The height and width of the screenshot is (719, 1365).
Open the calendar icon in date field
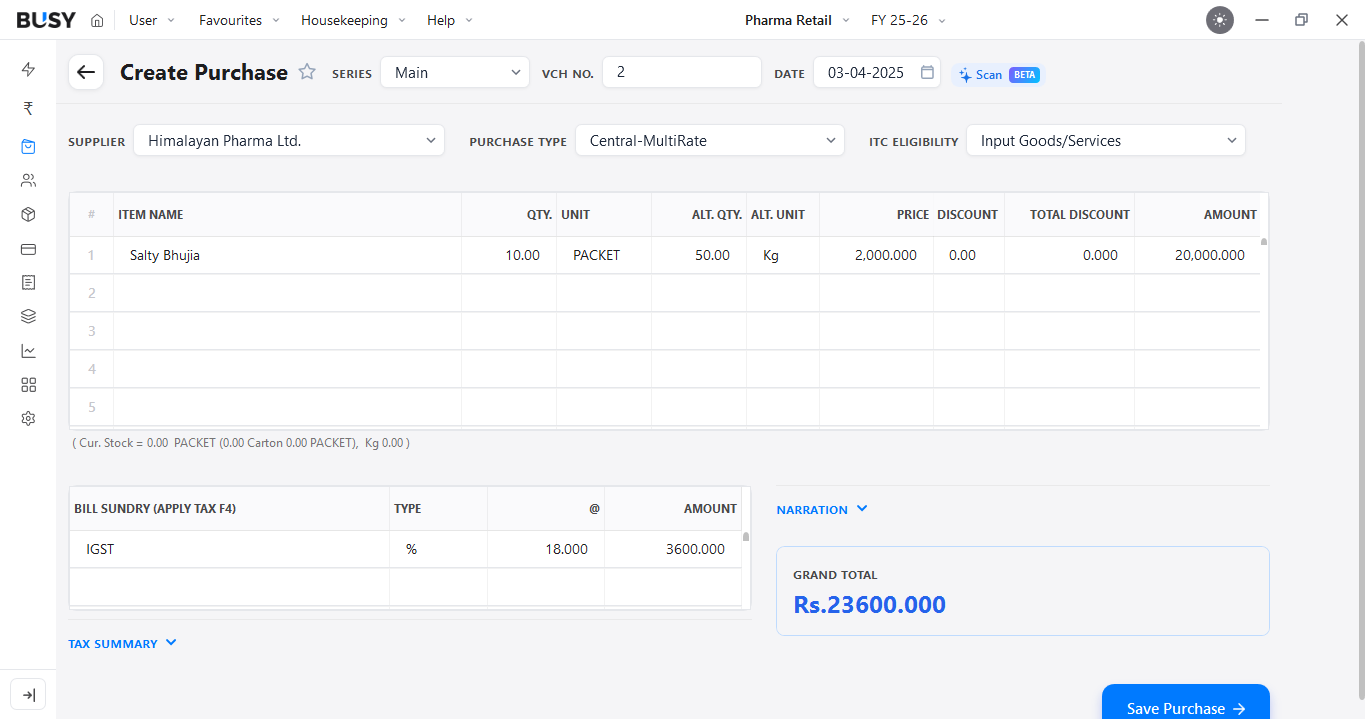click(x=927, y=72)
